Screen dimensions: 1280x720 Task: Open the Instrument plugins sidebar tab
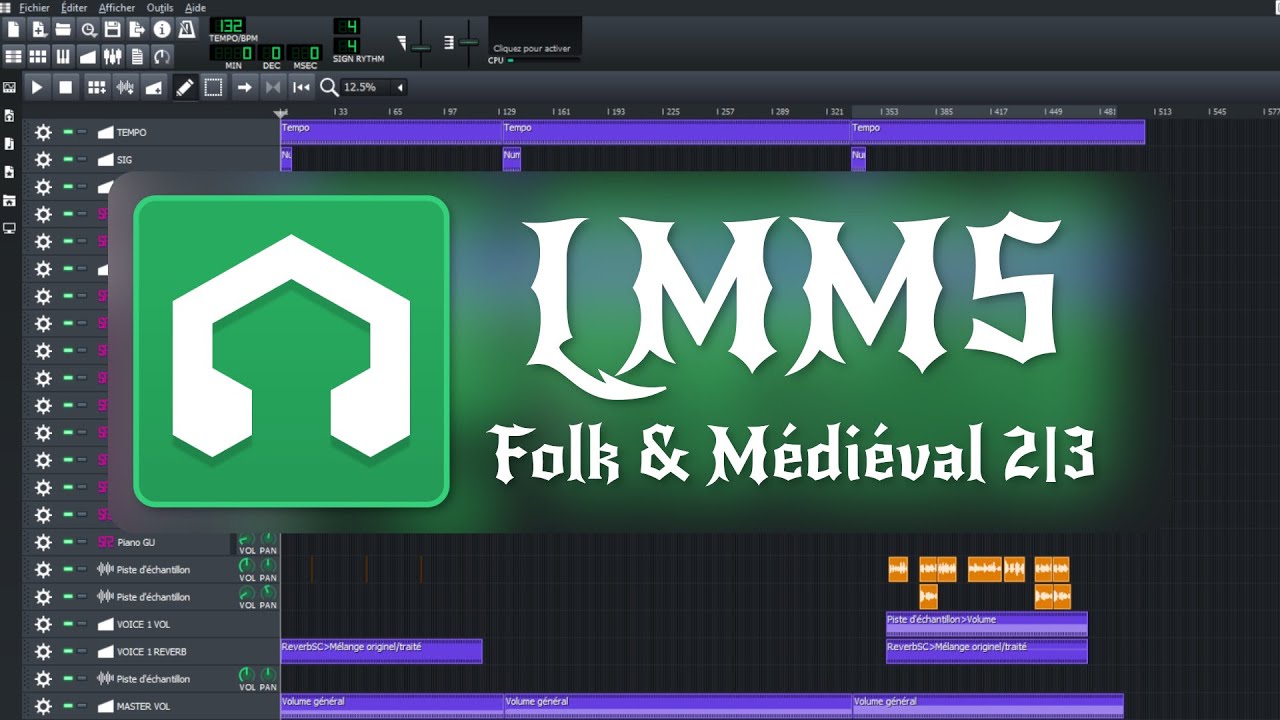[10, 88]
